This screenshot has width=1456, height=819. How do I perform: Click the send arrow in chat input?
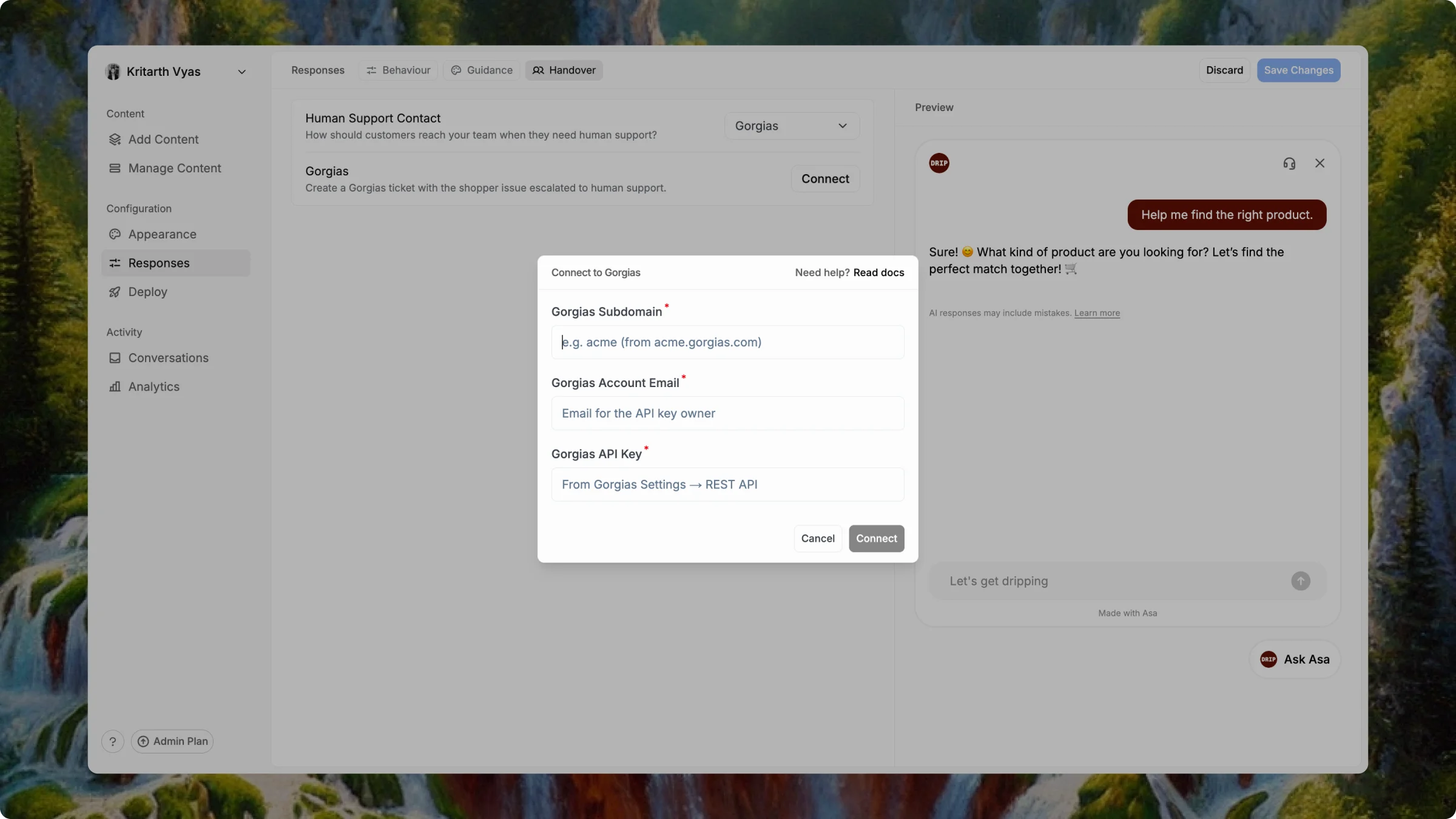coord(1301,581)
